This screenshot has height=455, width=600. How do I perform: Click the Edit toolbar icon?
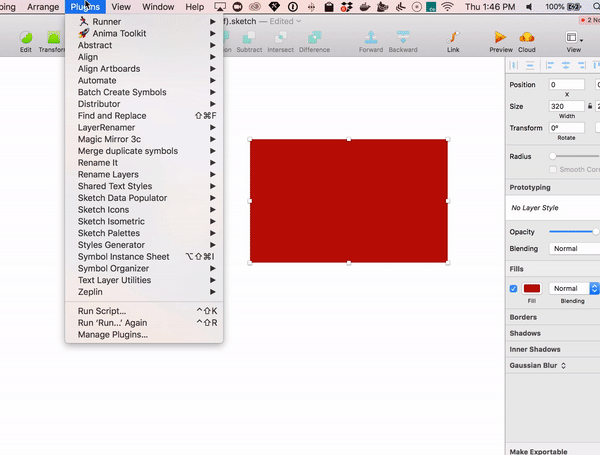pos(26,38)
